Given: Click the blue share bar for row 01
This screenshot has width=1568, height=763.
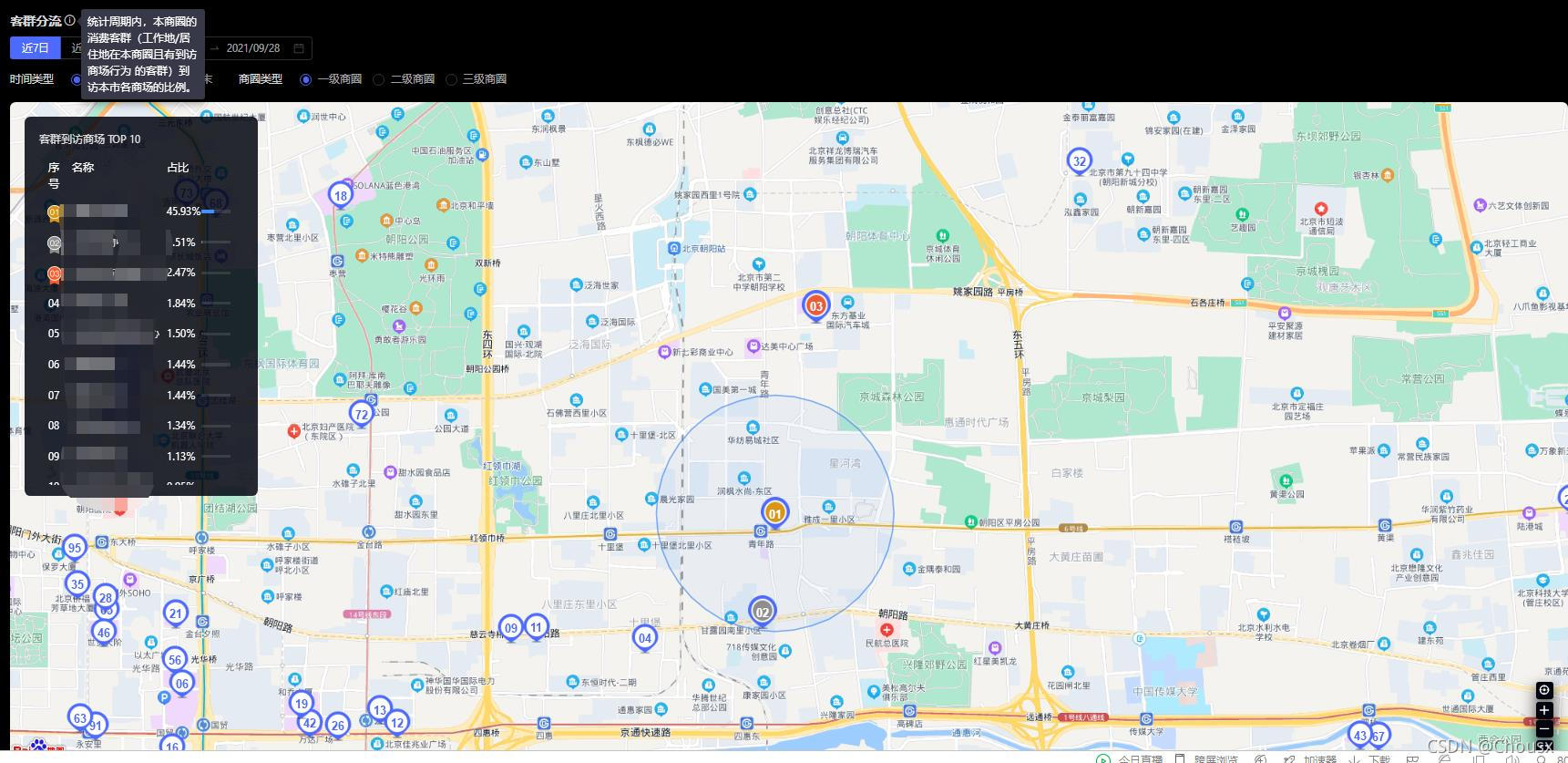Looking at the screenshot, I should click(x=209, y=211).
